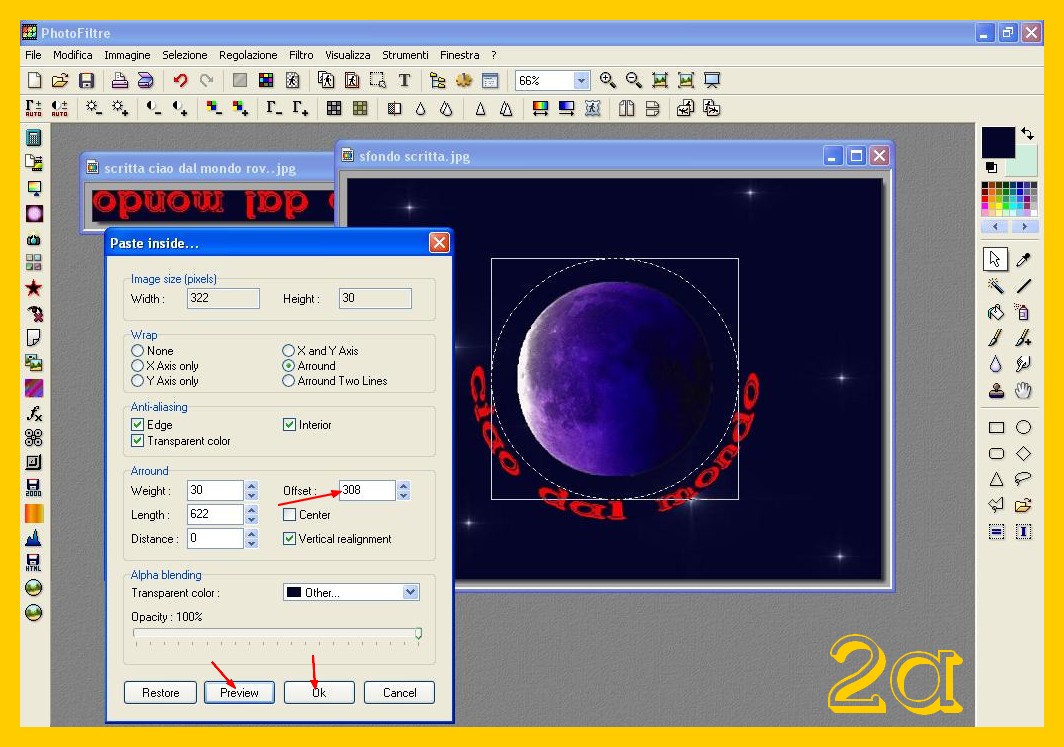Viewport: 1064px width, 747px height.
Task: Choose the Paint Bucket fill tool
Action: (996, 313)
